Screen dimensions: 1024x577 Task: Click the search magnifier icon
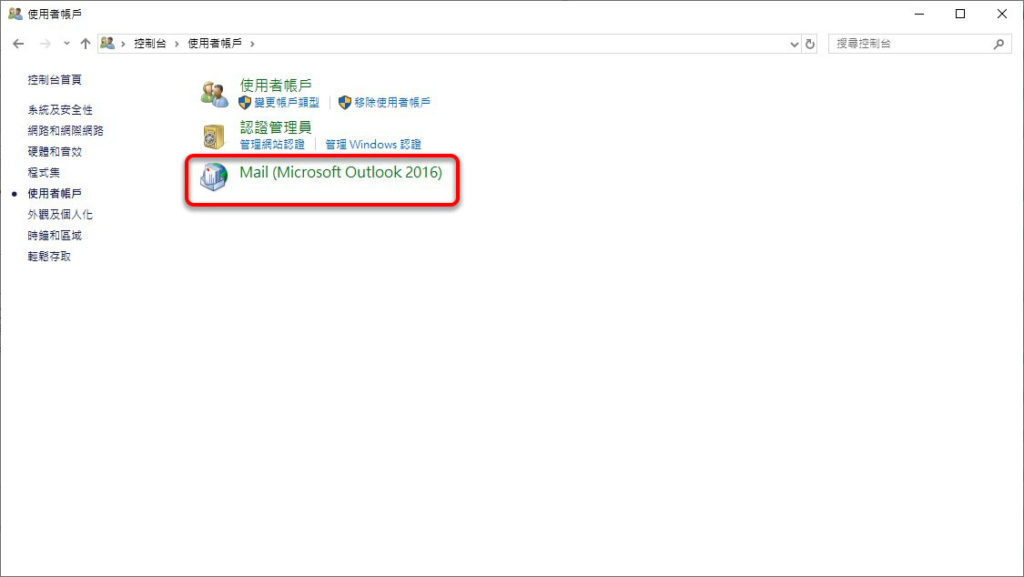pyautogui.click(x=999, y=44)
